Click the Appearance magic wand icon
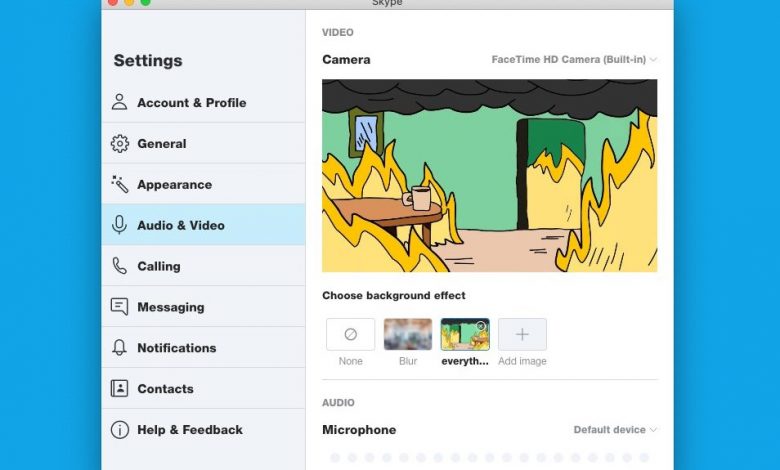This screenshot has width=780, height=470. [120, 184]
